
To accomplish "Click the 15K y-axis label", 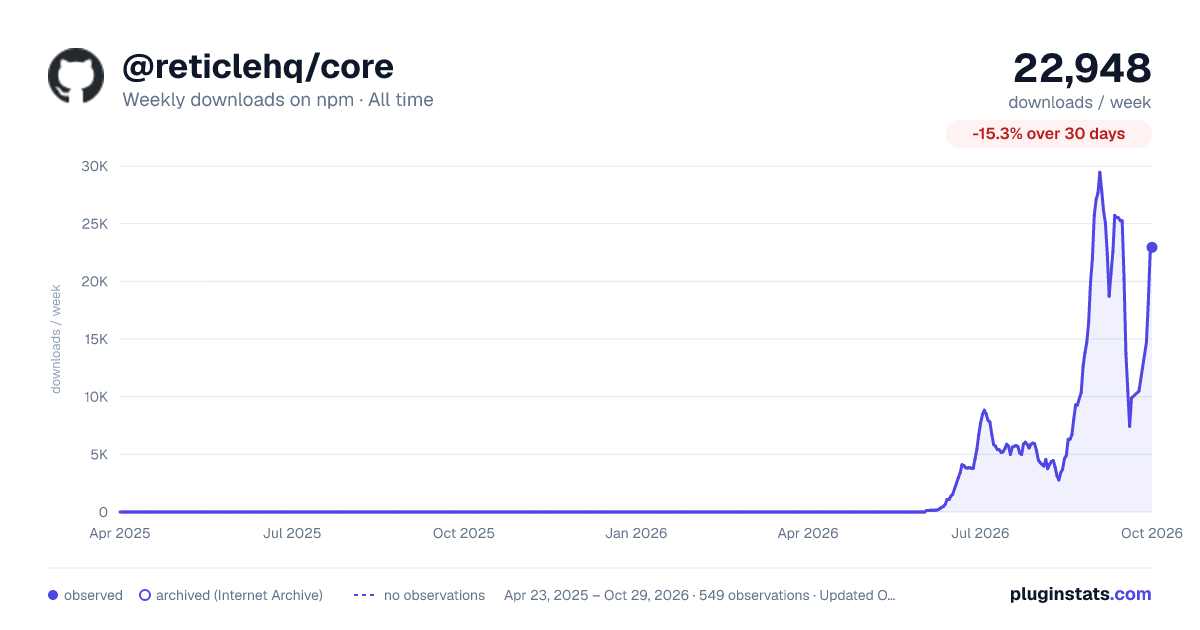I will pyautogui.click(x=94, y=339).
